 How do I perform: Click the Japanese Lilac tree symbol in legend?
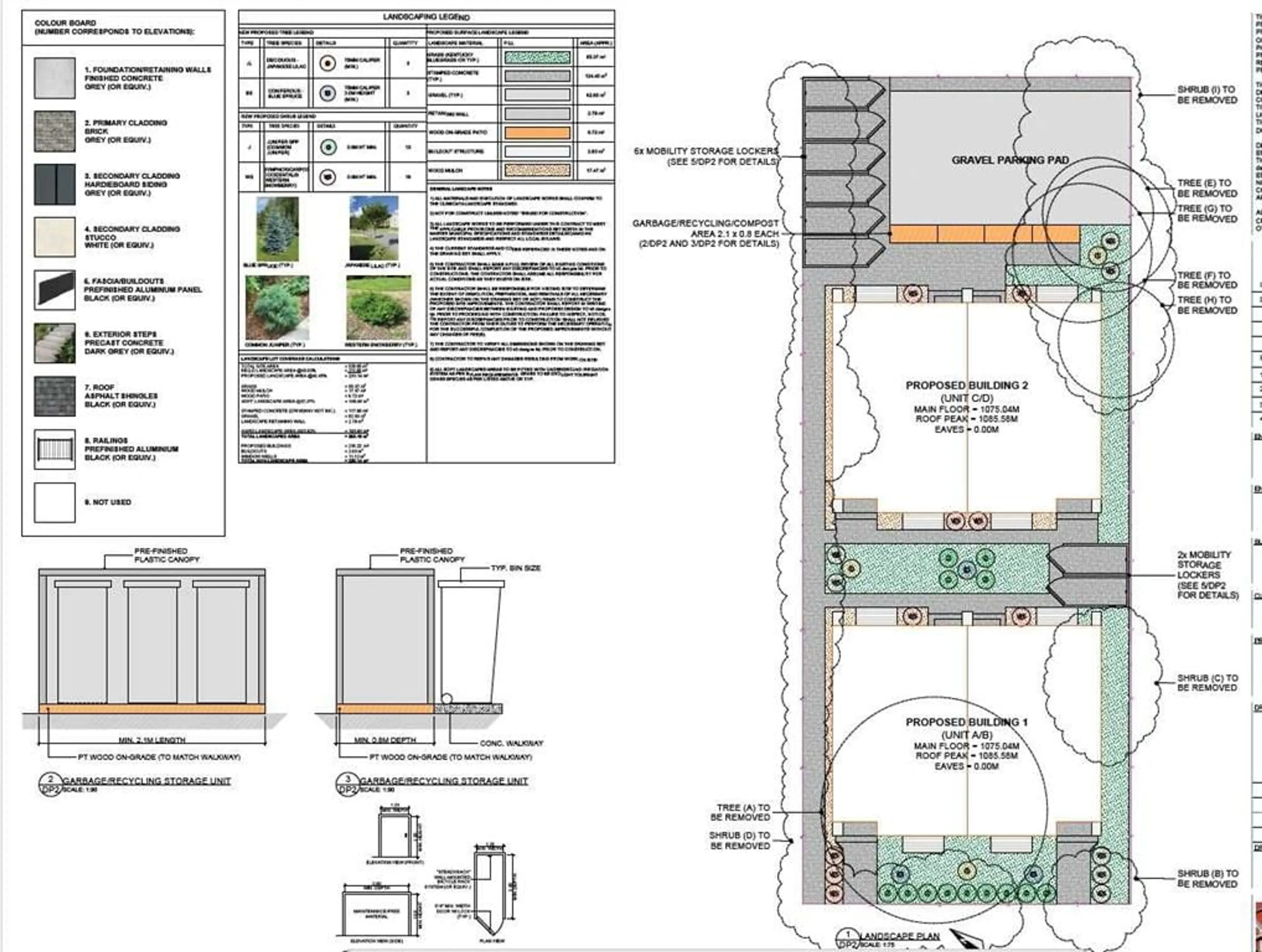(x=327, y=63)
